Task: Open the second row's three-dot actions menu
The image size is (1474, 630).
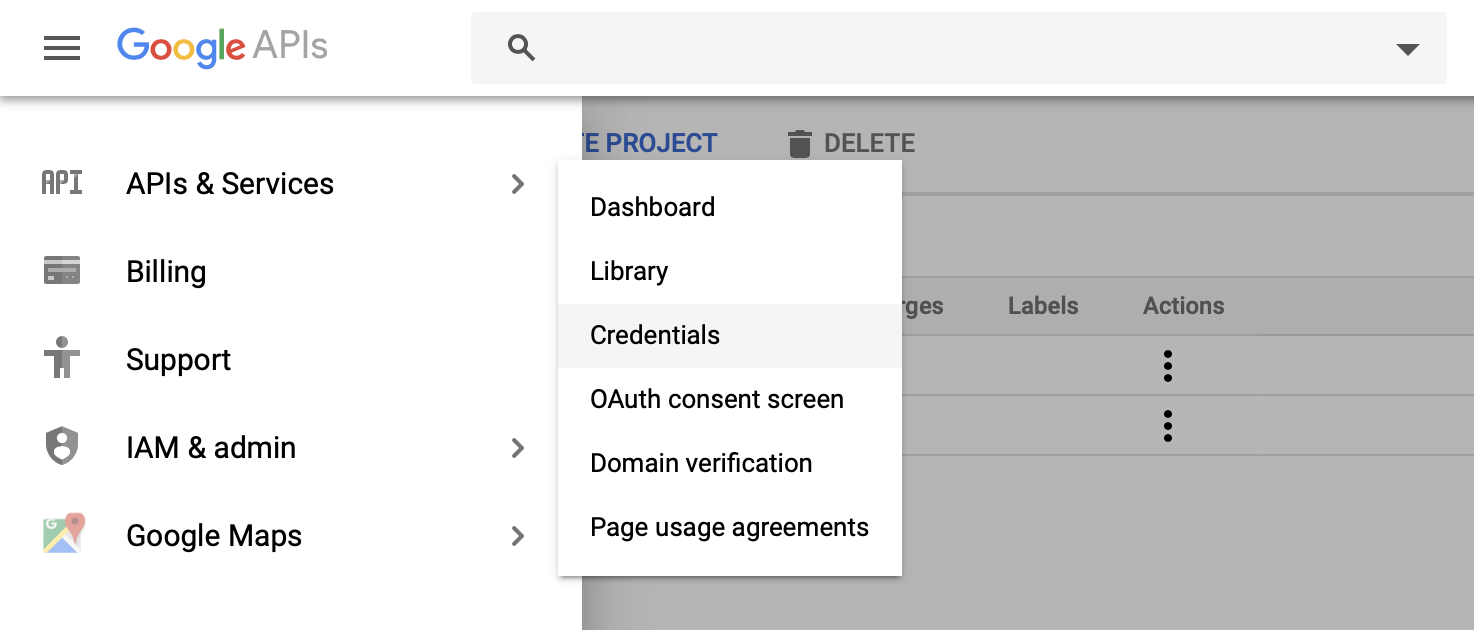Action: [x=1167, y=426]
